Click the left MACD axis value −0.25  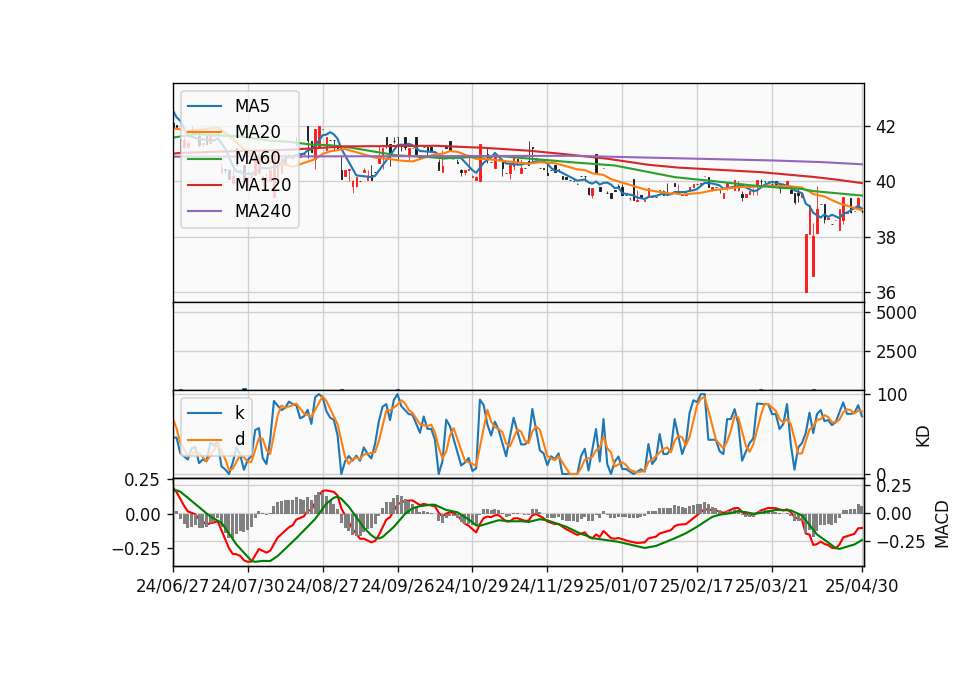(135, 549)
